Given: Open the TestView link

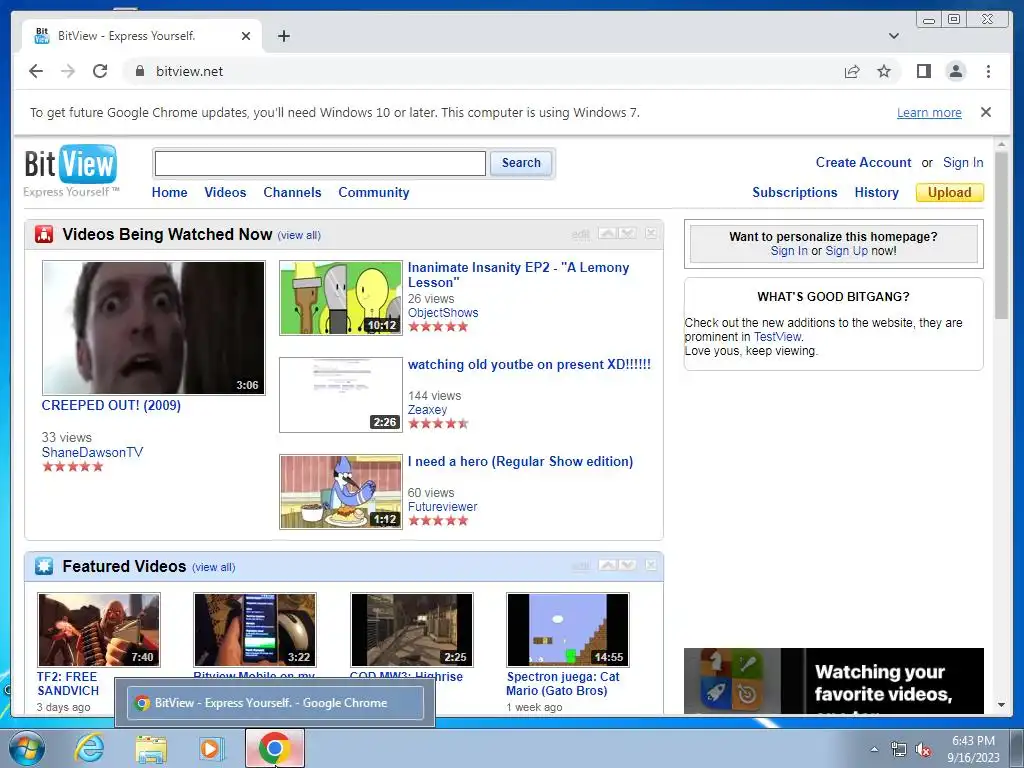Looking at the screenshot, I should 777,337.
